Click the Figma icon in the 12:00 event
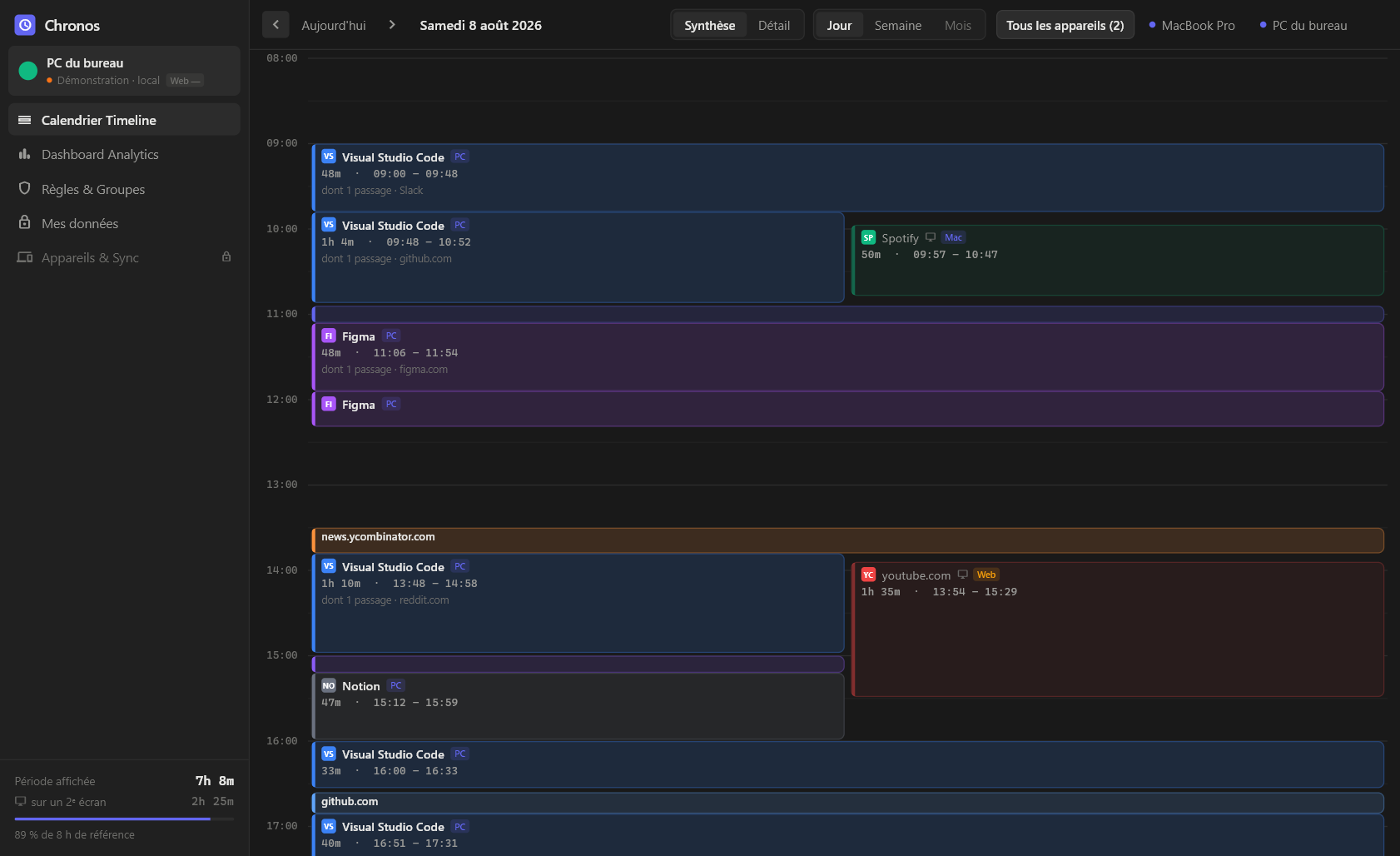 coord(329,404)
